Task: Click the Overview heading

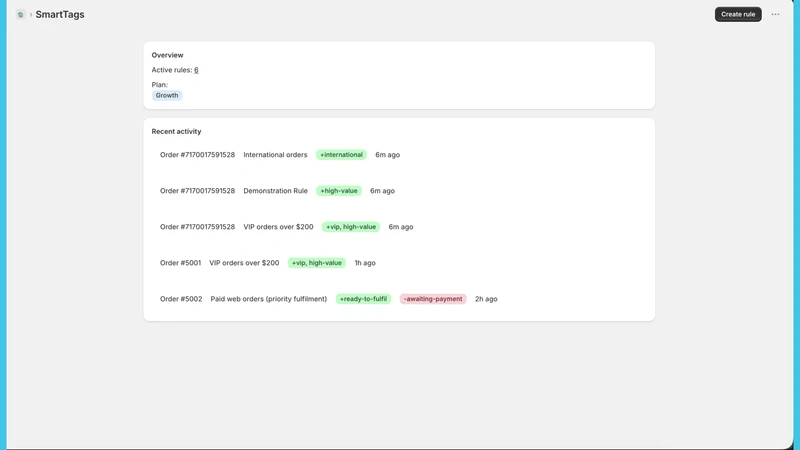Action: tap(167, 55)
